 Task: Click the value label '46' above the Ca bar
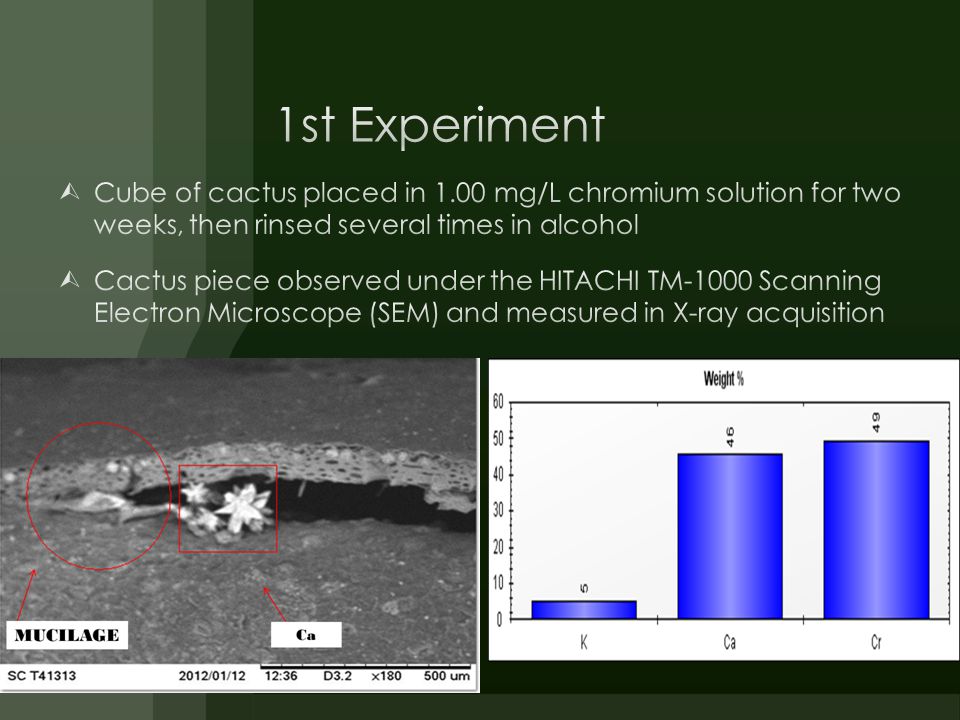pos(730,437)
